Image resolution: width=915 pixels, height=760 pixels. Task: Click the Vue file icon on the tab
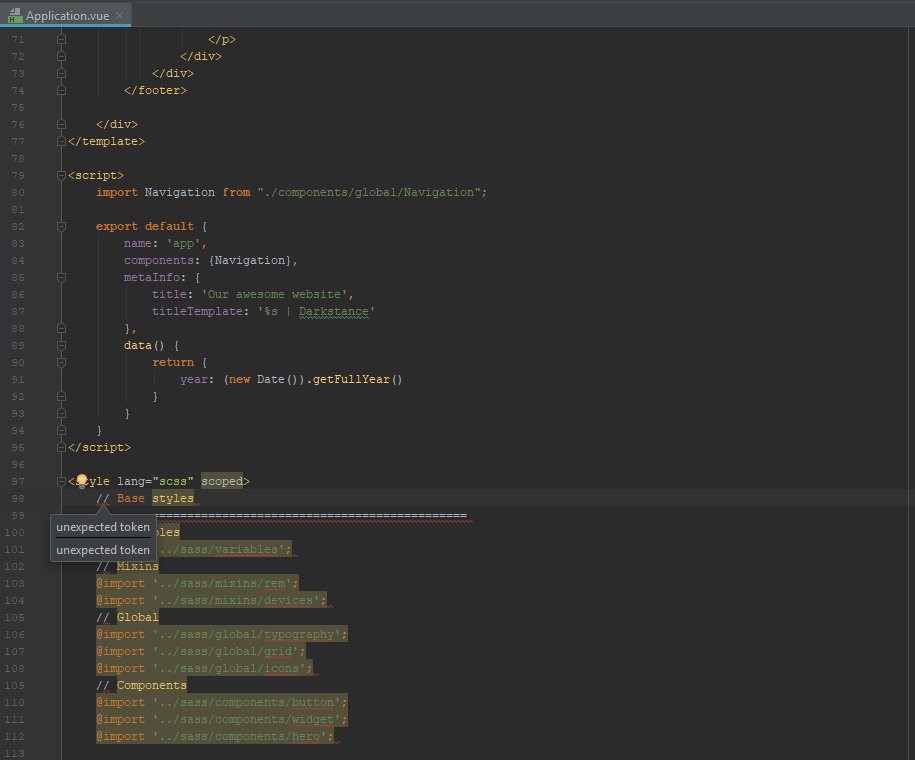click(15, 16)
